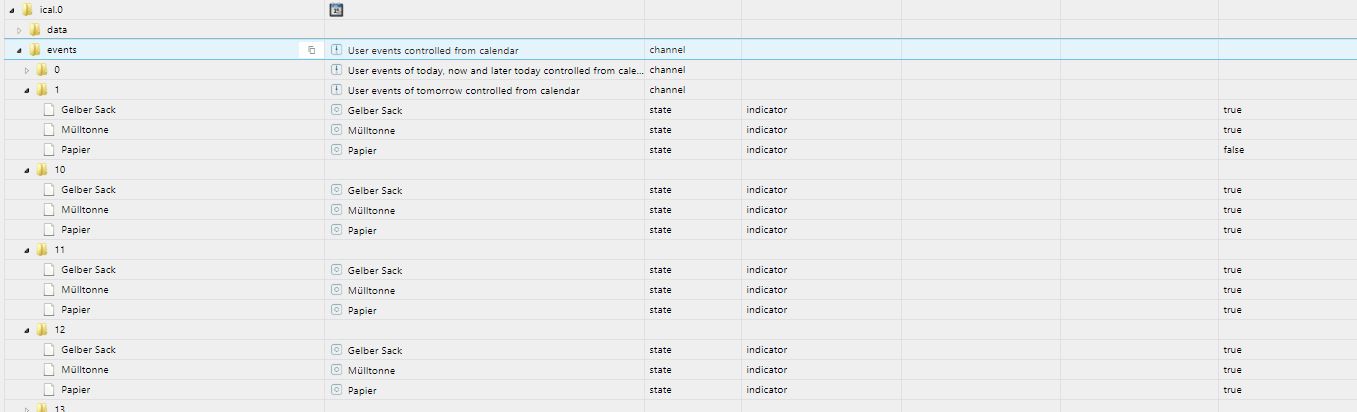This screenshot has width=1357, height=412.
Task: Select the Gelber Sack tree item under folder 11
Action: pyautogui.click(x=88, y=270)
